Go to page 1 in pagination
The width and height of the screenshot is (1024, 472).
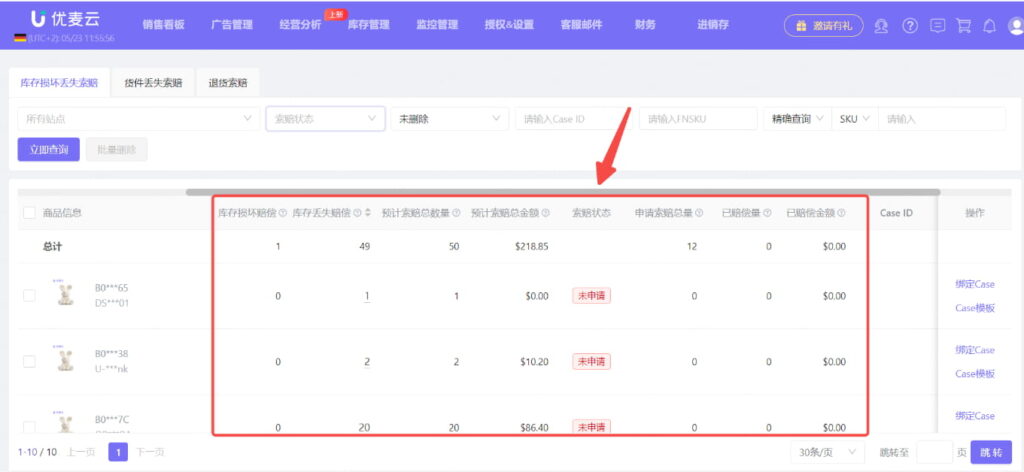click(118, 452)
